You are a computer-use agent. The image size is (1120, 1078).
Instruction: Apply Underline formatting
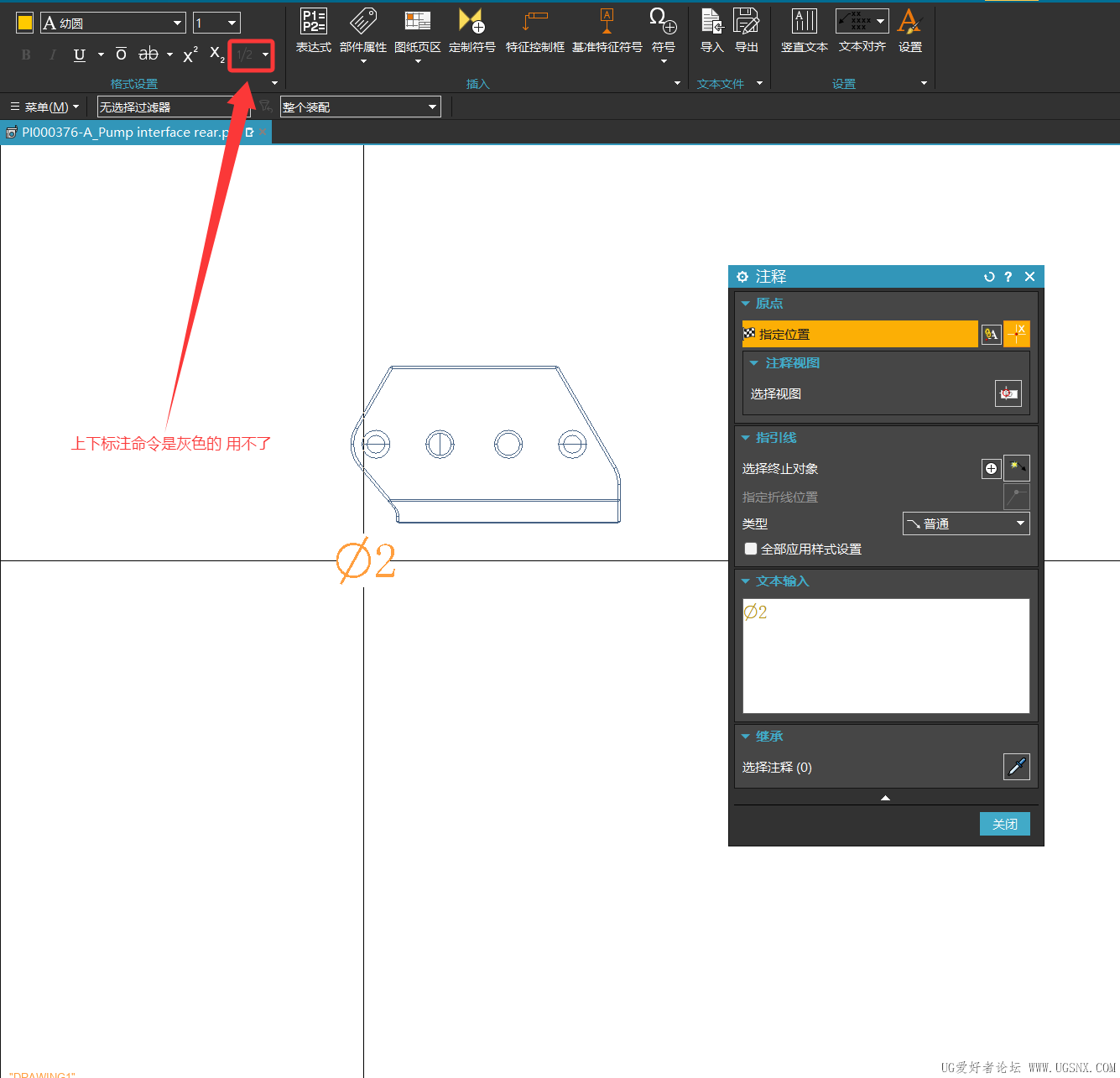(80, 55)
